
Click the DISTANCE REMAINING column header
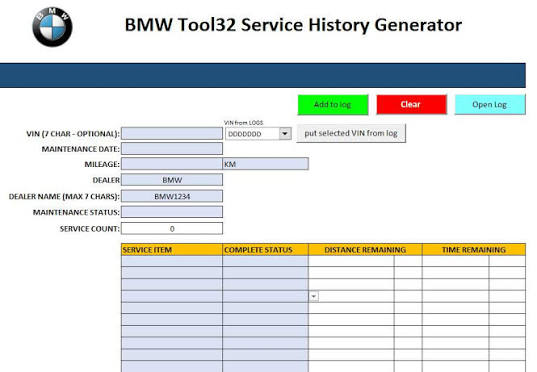[365, 250]
